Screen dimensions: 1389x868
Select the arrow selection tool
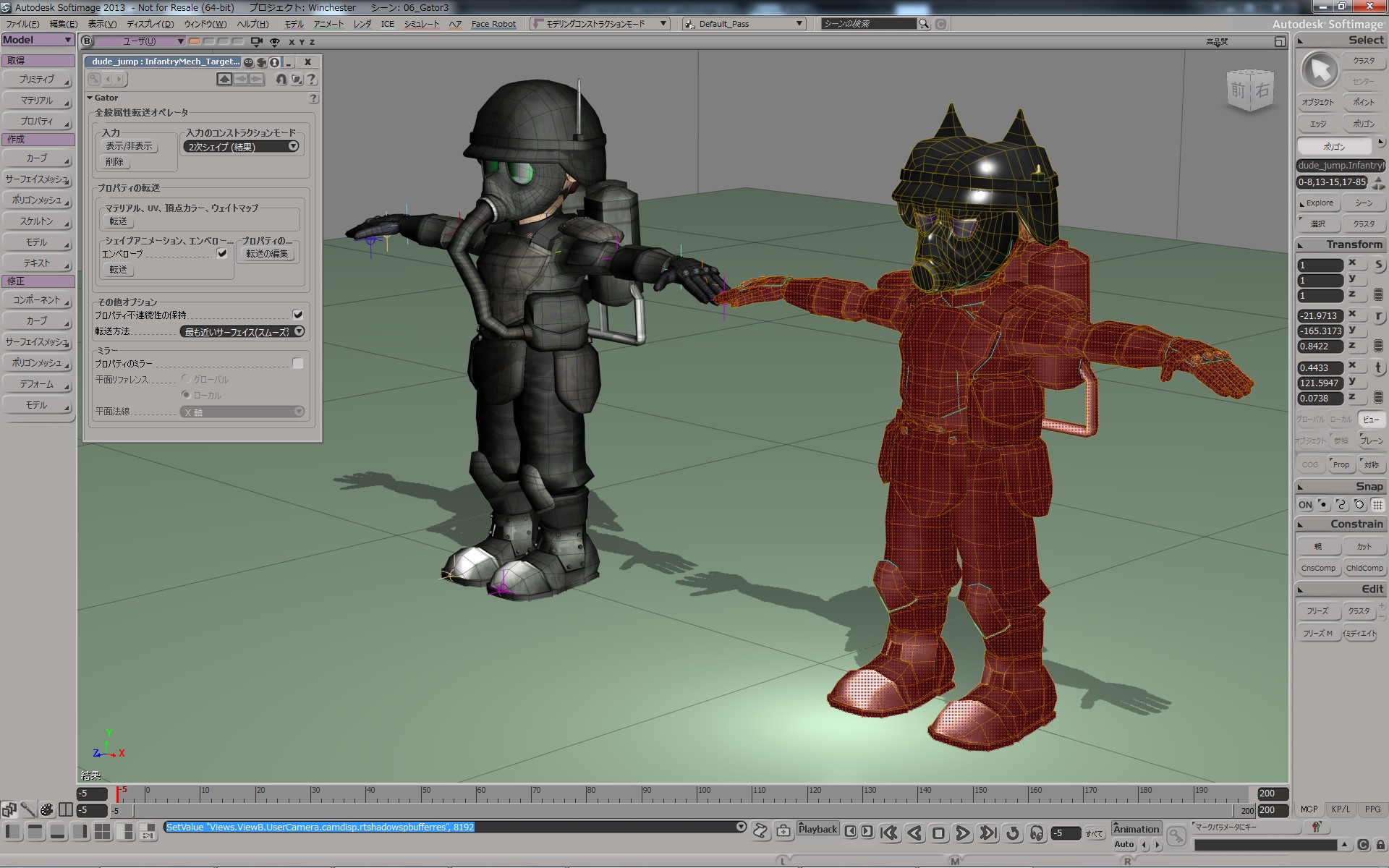coord(1320,71)
